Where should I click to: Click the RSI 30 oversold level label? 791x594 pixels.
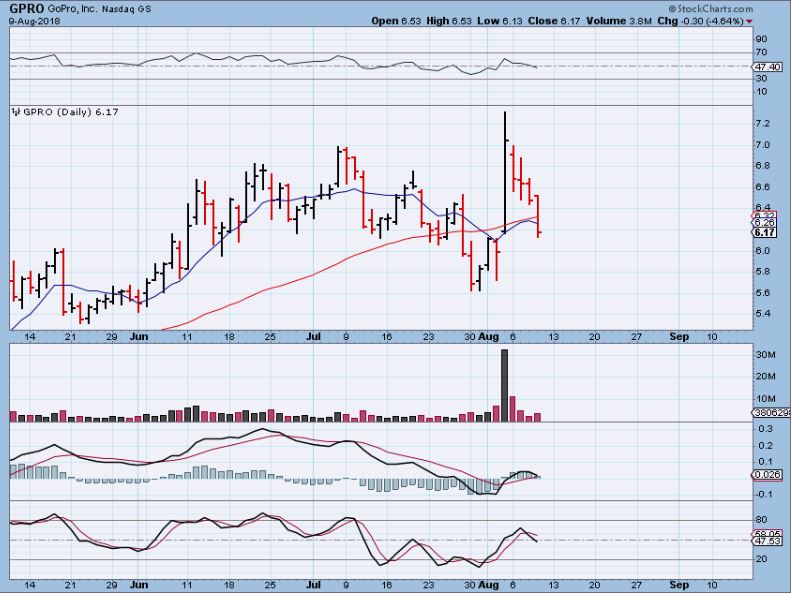point(761,78)
